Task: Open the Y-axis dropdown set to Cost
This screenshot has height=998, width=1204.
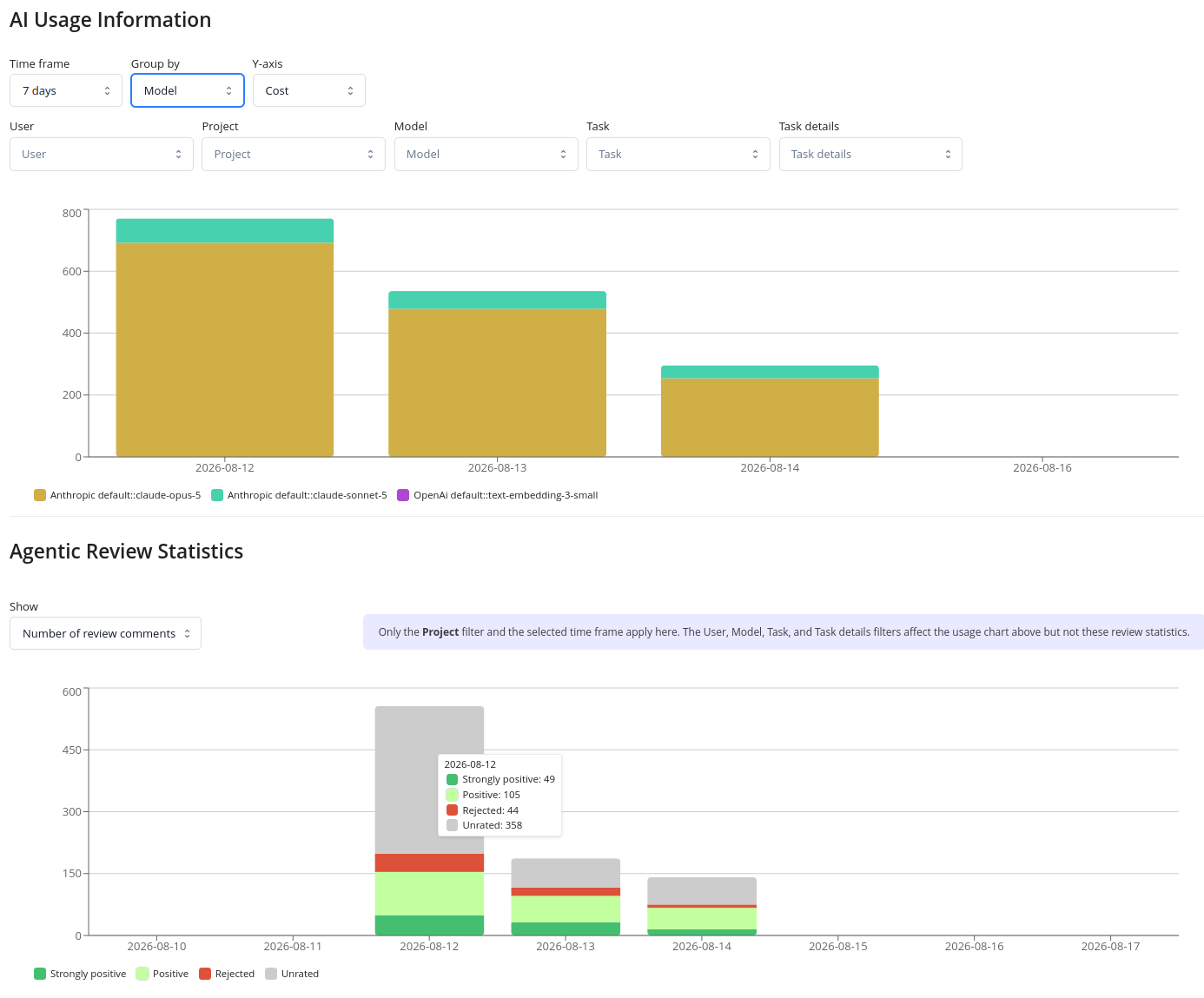Action: 309,90
